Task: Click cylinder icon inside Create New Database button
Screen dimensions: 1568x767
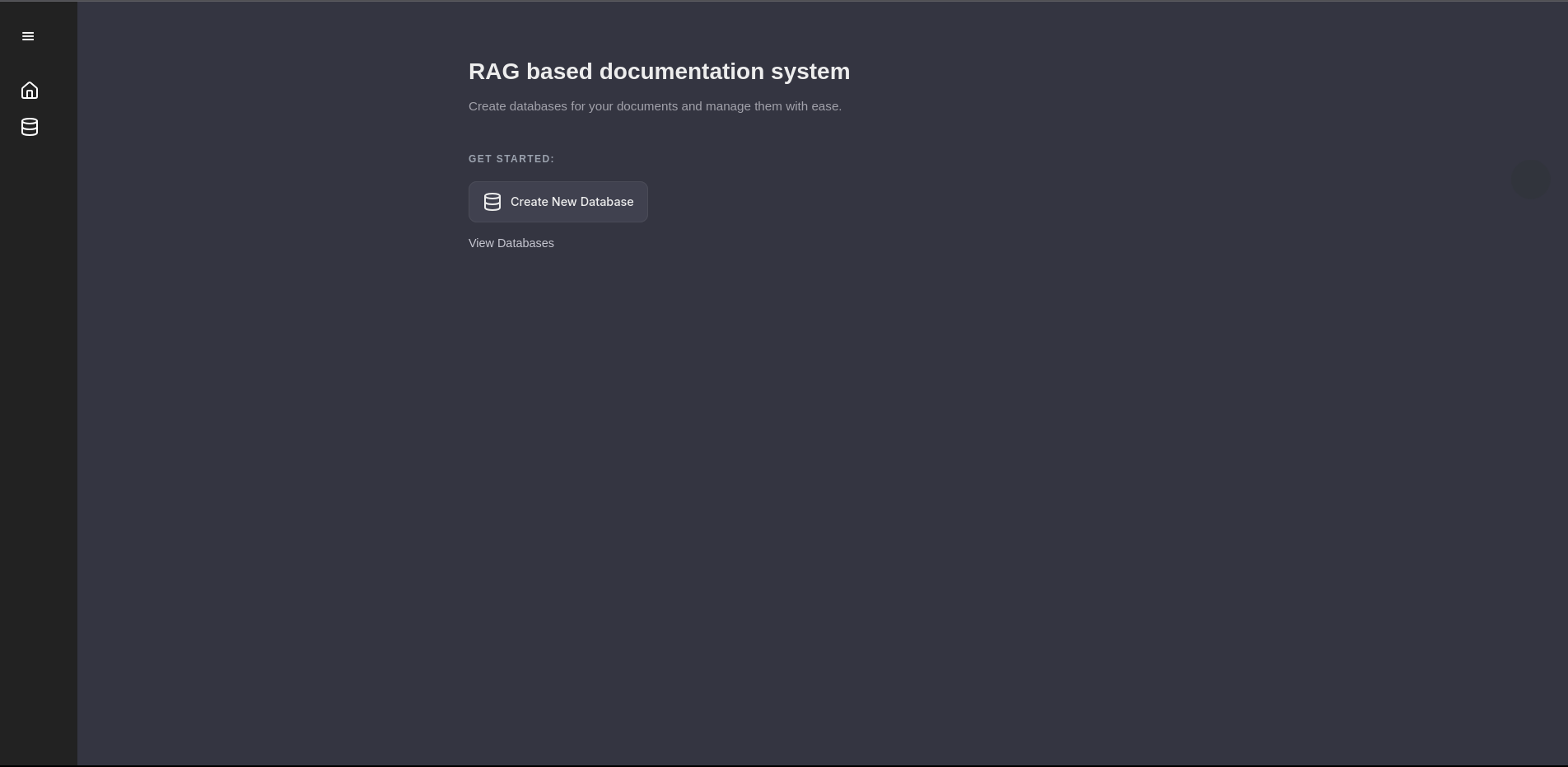Action: (x=492, y=202)
